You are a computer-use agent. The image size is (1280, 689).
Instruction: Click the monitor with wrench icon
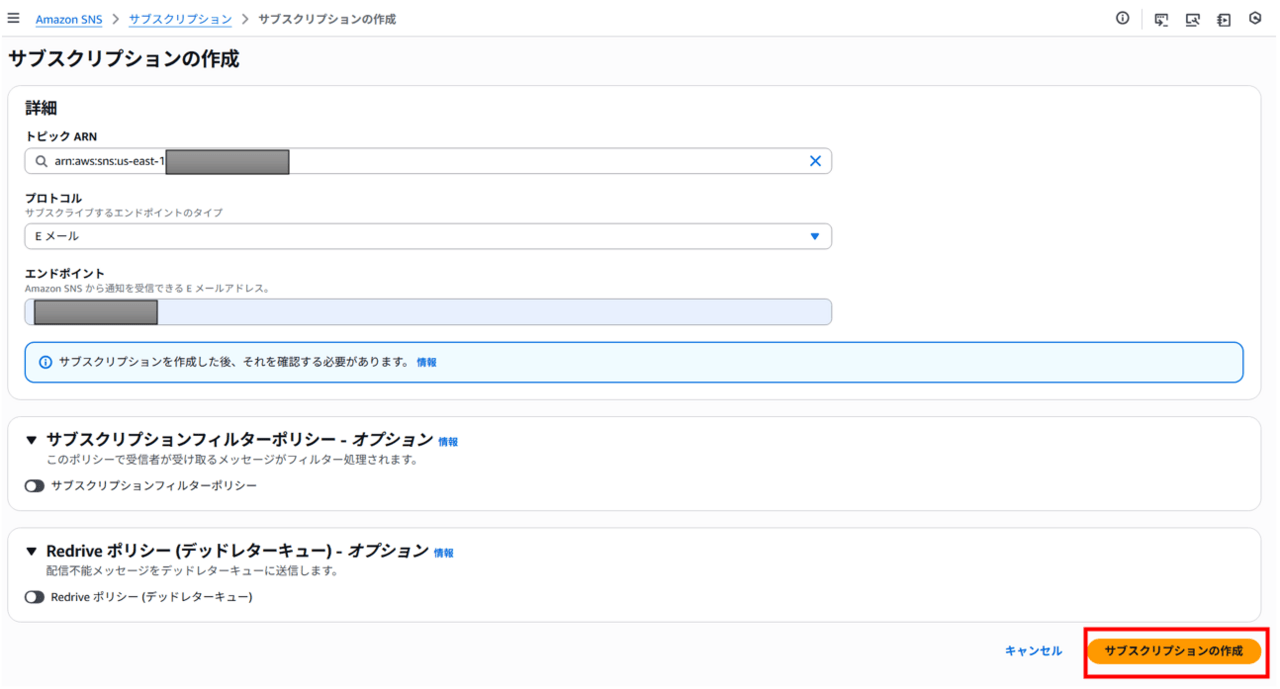[1192, 19]
